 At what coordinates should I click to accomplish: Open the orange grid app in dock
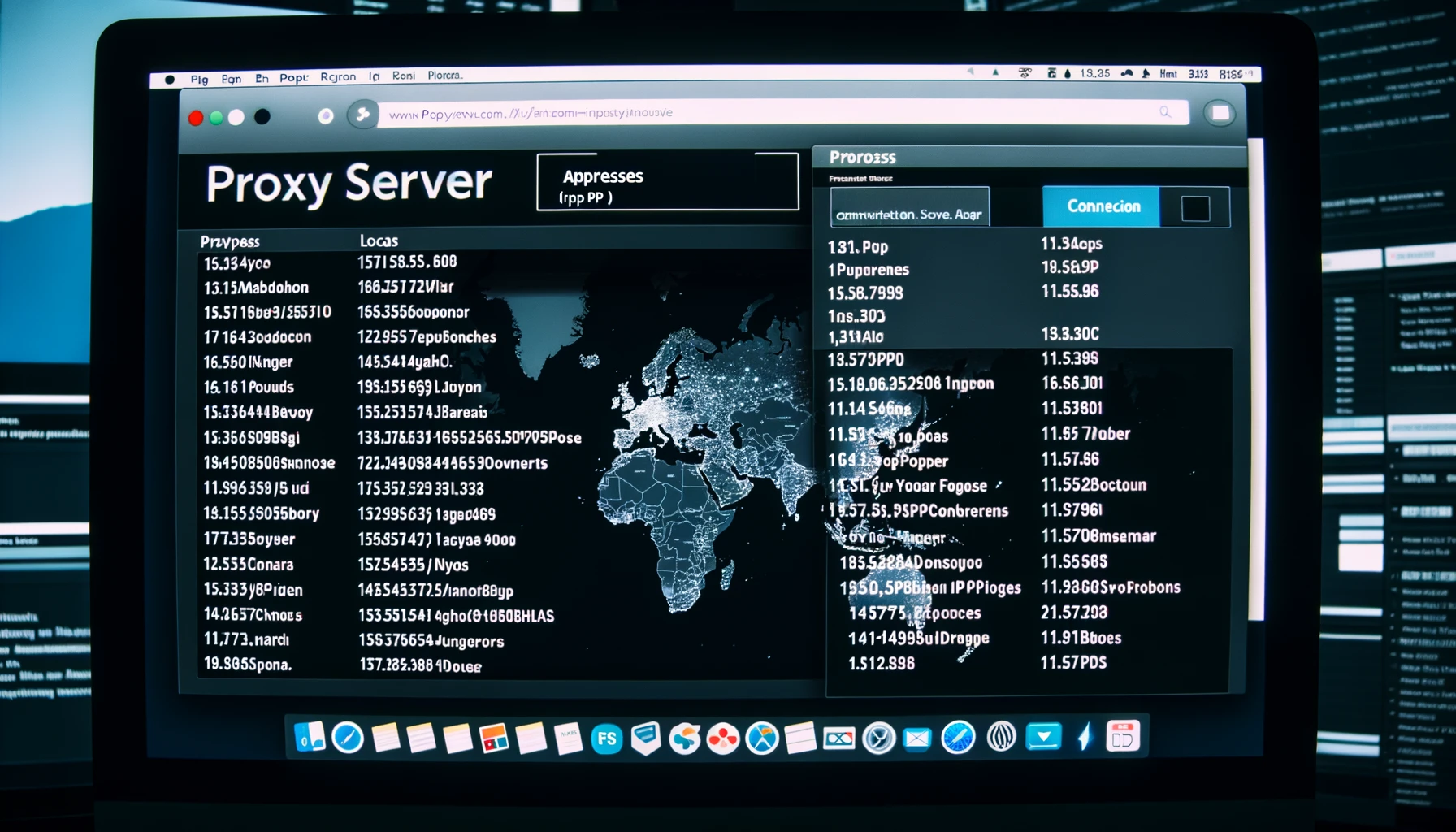493,739
